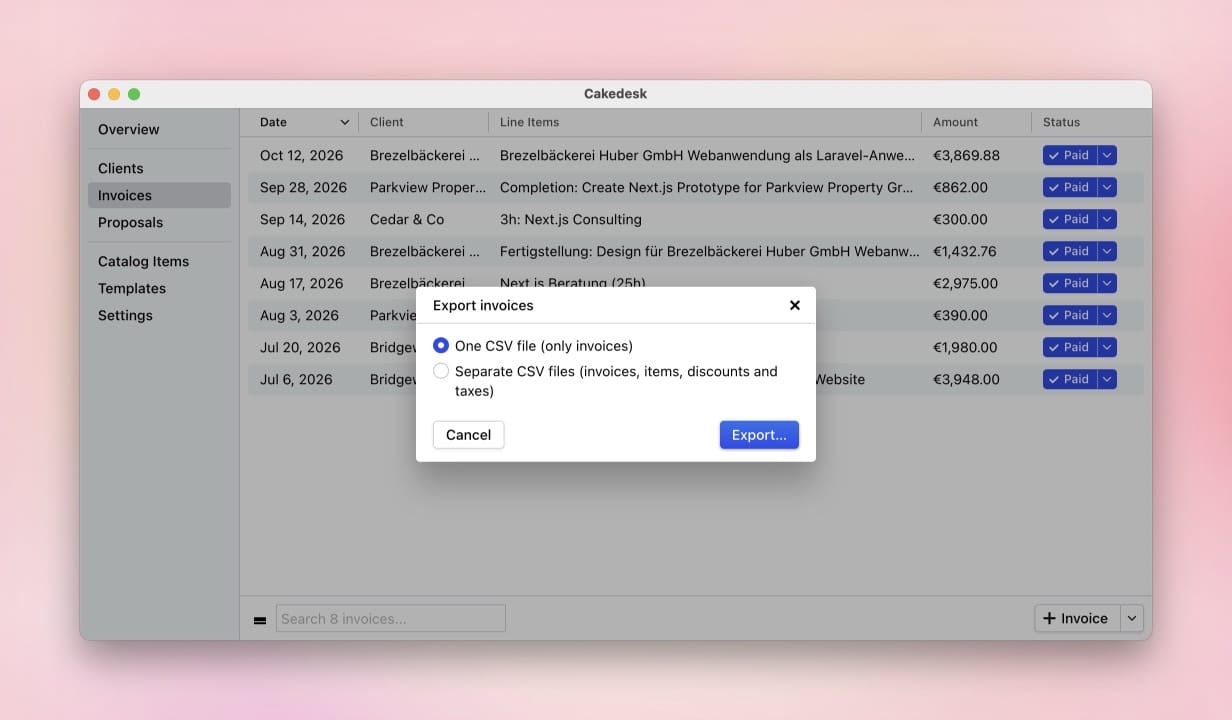
Task: Open status dropdown arrow for €3,948.00 invoice
Action: pyautogui.click(x=1107, y=379)
